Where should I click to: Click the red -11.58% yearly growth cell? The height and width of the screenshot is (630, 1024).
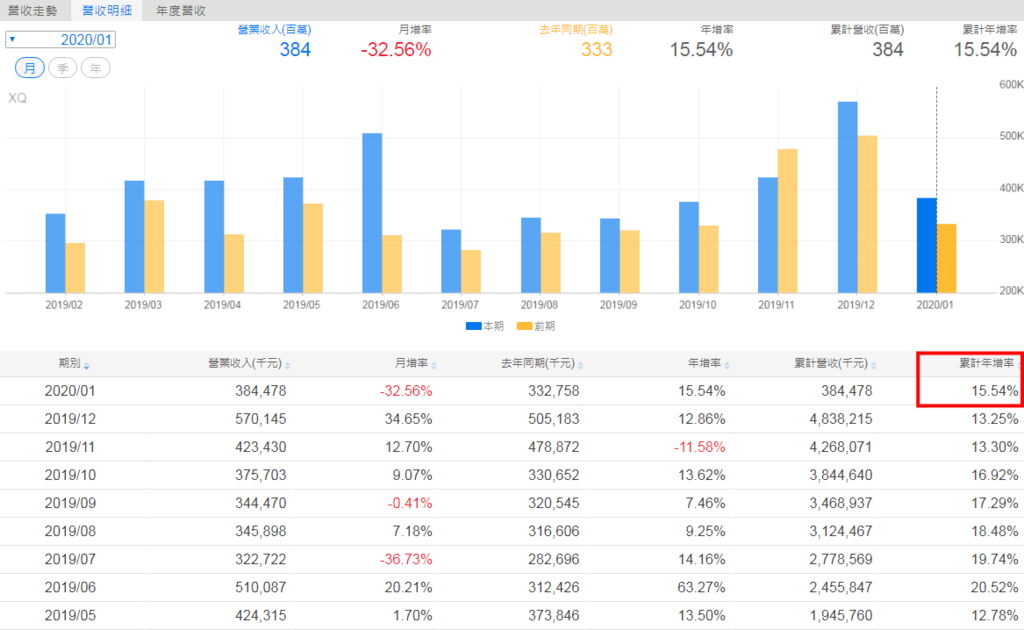click(699, 447)
